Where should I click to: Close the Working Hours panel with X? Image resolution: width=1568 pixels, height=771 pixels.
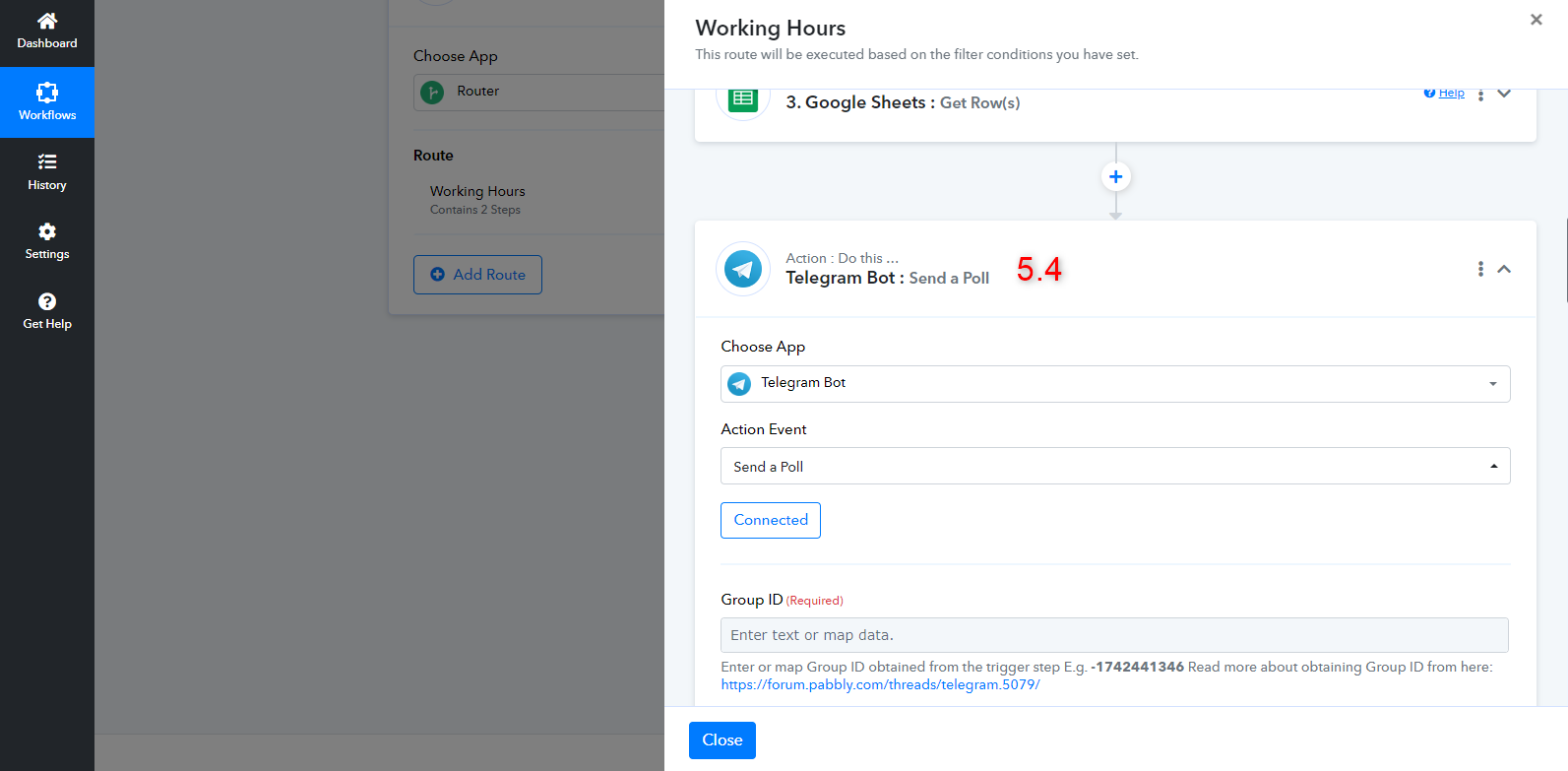tap(1536, 20)
